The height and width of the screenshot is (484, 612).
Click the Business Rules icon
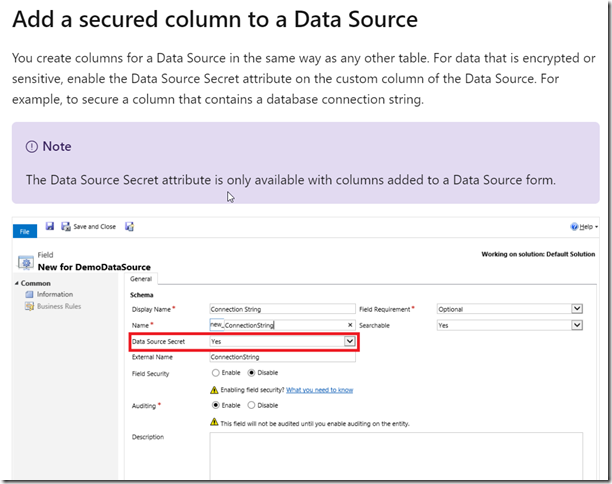29,306
